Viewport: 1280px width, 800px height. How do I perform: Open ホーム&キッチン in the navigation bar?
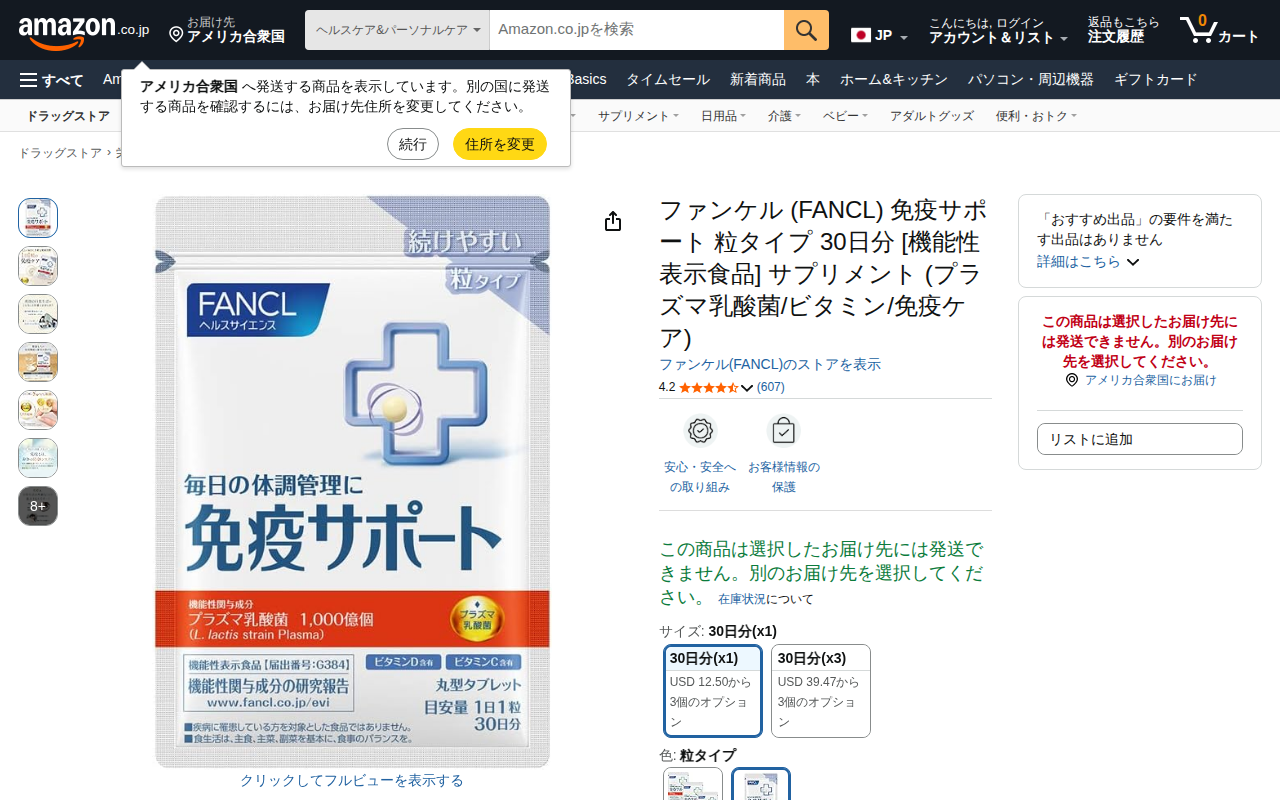[x=894, y=80]
